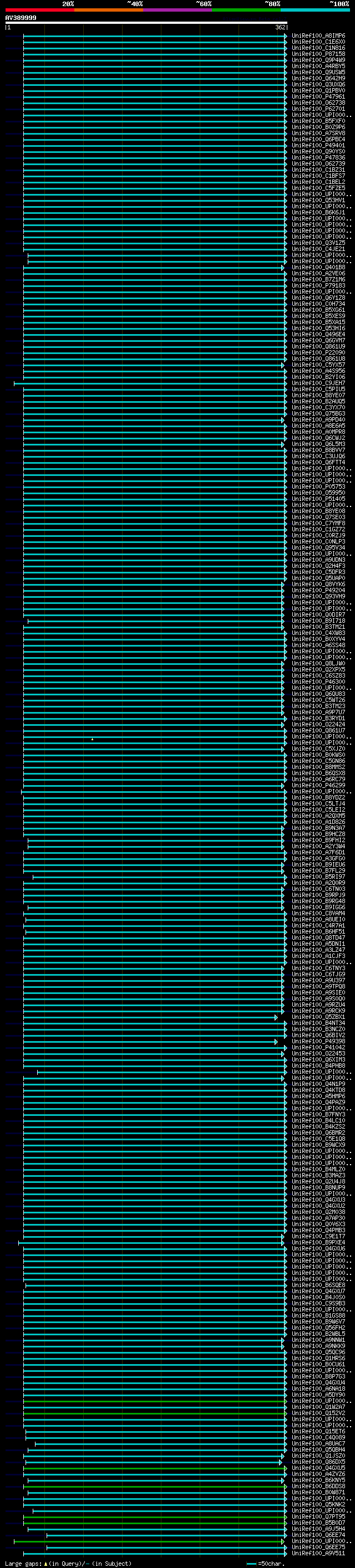This screenshot has width=355, height=1568.
Task: Select the UniRef100_P62701 label
Action: (318, 109)
